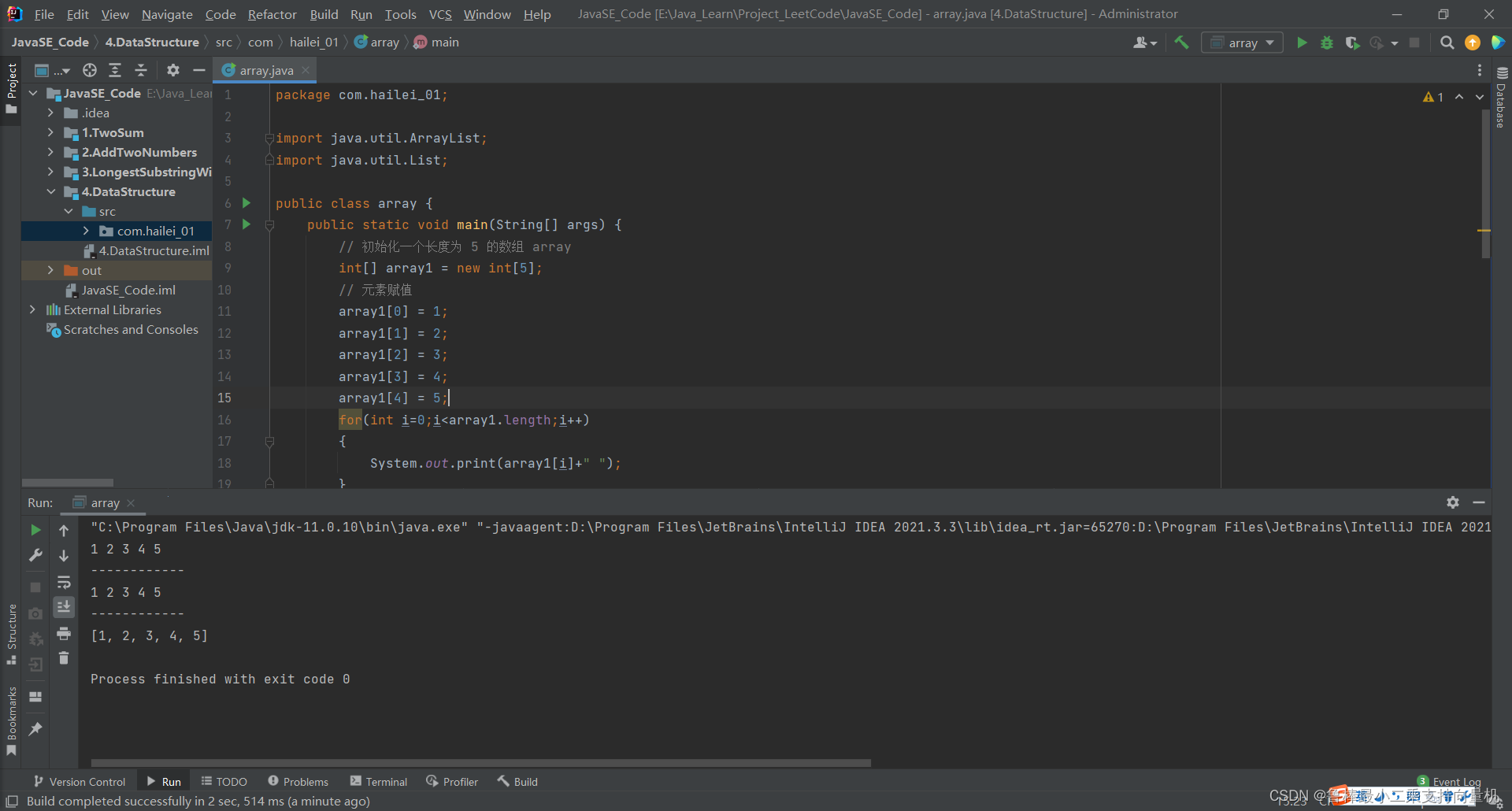
Task: Open run configuration wrench icon in Run panel
Action: (35, 555)
